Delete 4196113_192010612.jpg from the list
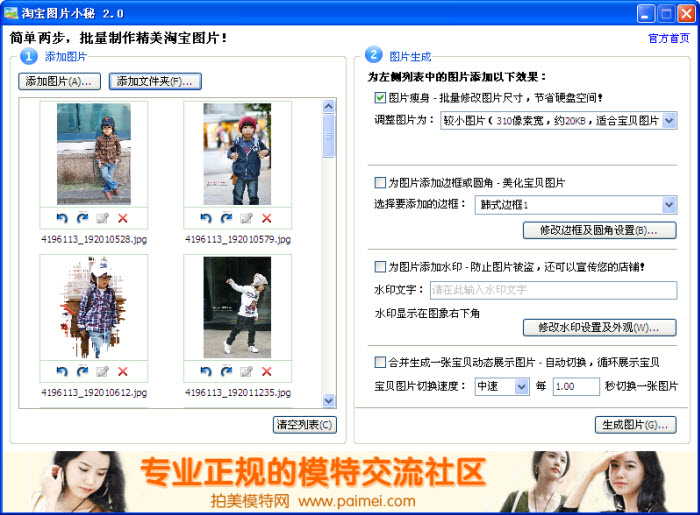Screen dimensions: 700x515 (x=123, y=371)
